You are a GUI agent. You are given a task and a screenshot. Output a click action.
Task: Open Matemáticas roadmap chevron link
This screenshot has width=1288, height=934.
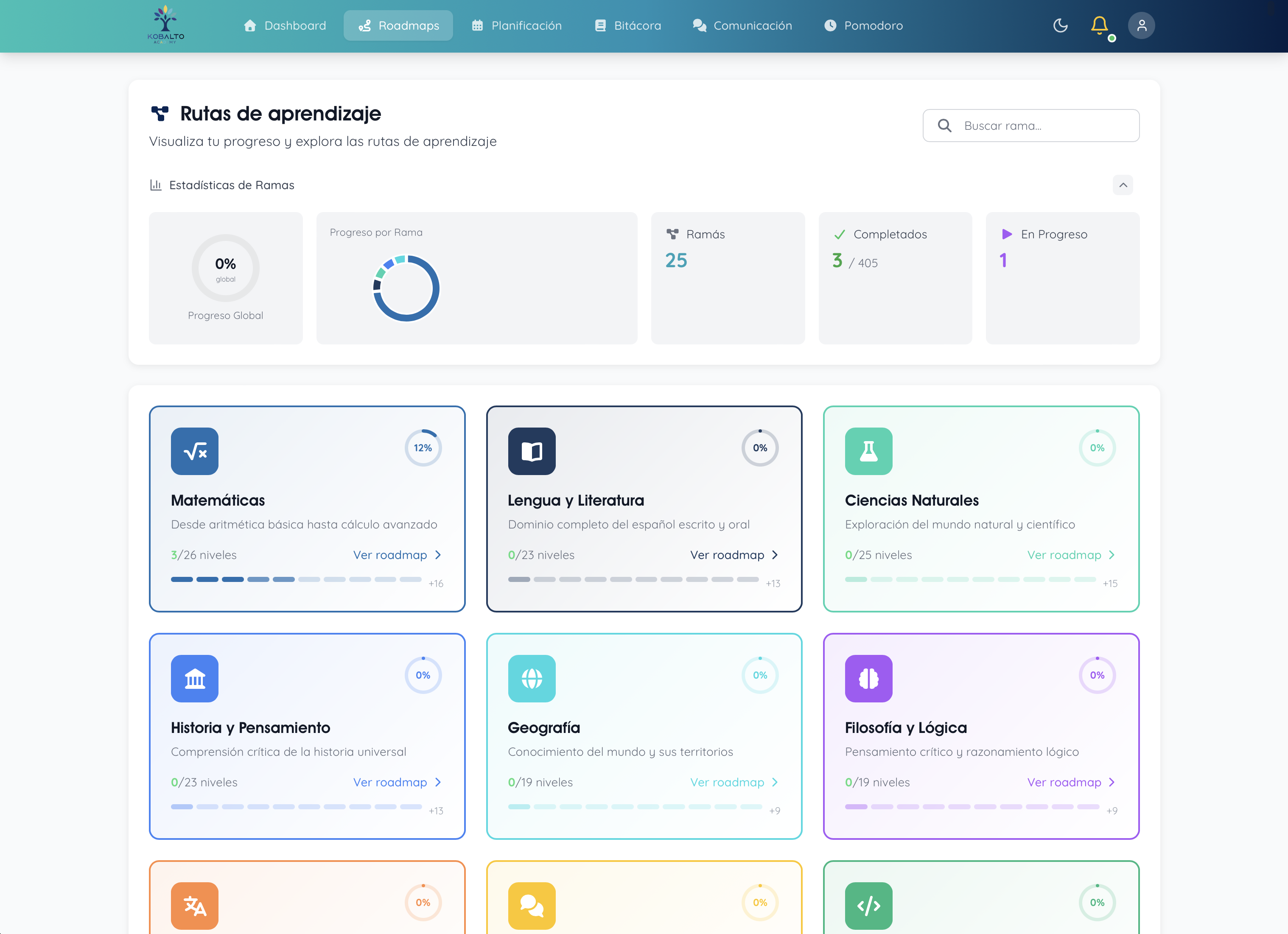click(438, 555)
